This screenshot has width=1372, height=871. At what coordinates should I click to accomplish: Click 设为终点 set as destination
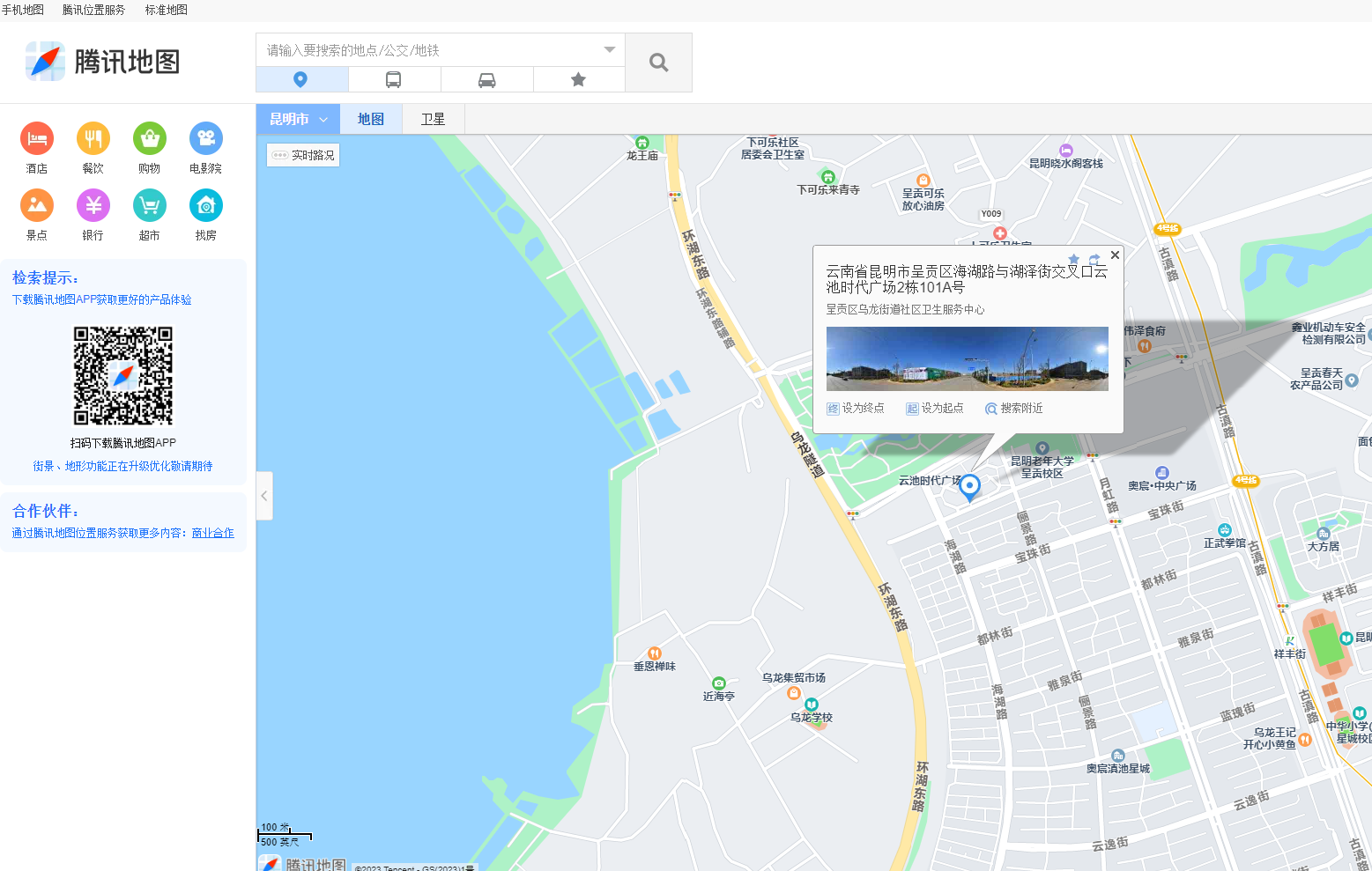856,409
